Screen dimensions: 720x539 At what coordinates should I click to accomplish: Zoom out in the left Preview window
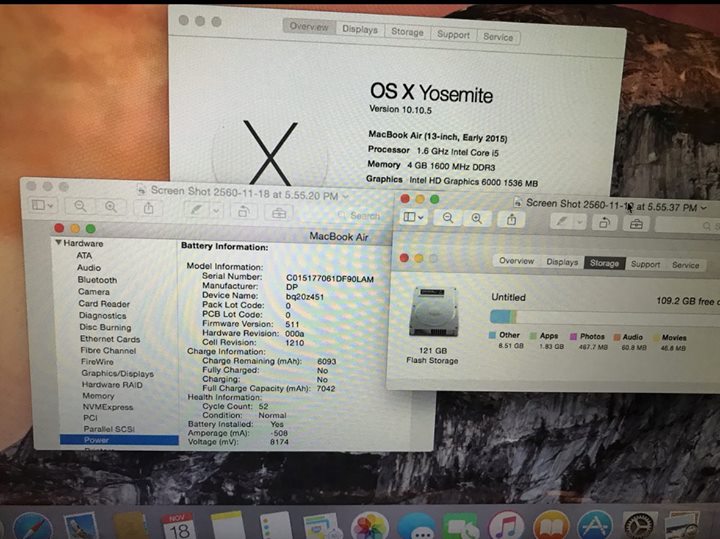pyautogui.click(x=79, y=206)
